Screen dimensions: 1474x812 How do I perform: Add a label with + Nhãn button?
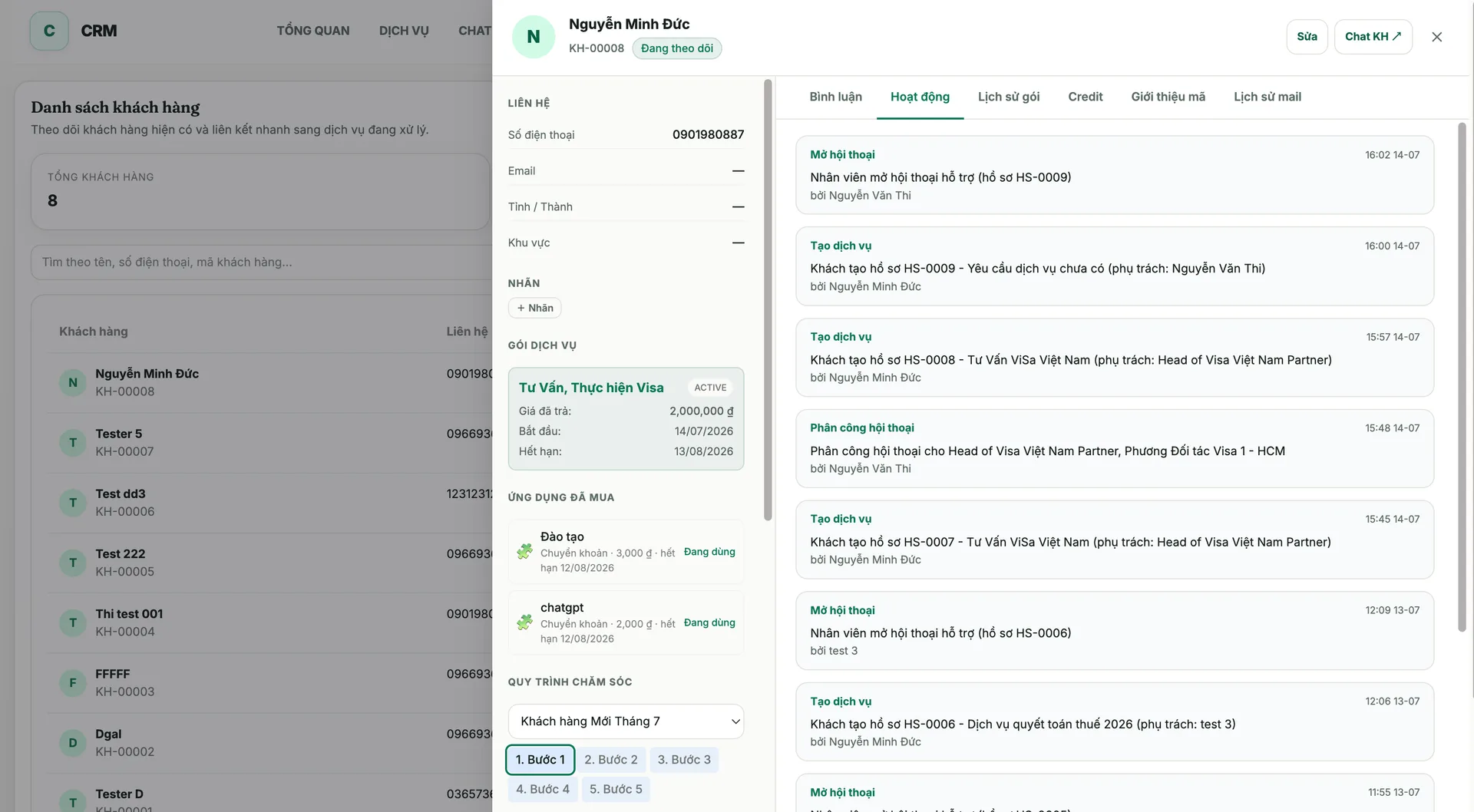535,308
